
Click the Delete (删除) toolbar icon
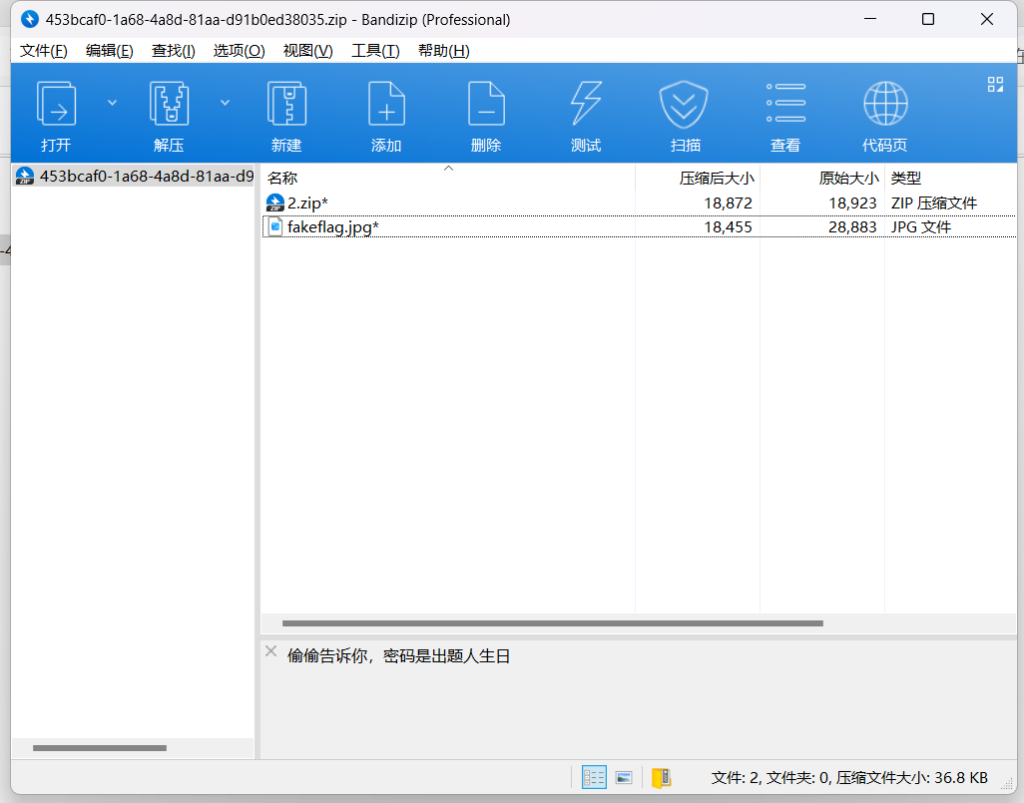[x=486, y=104]
